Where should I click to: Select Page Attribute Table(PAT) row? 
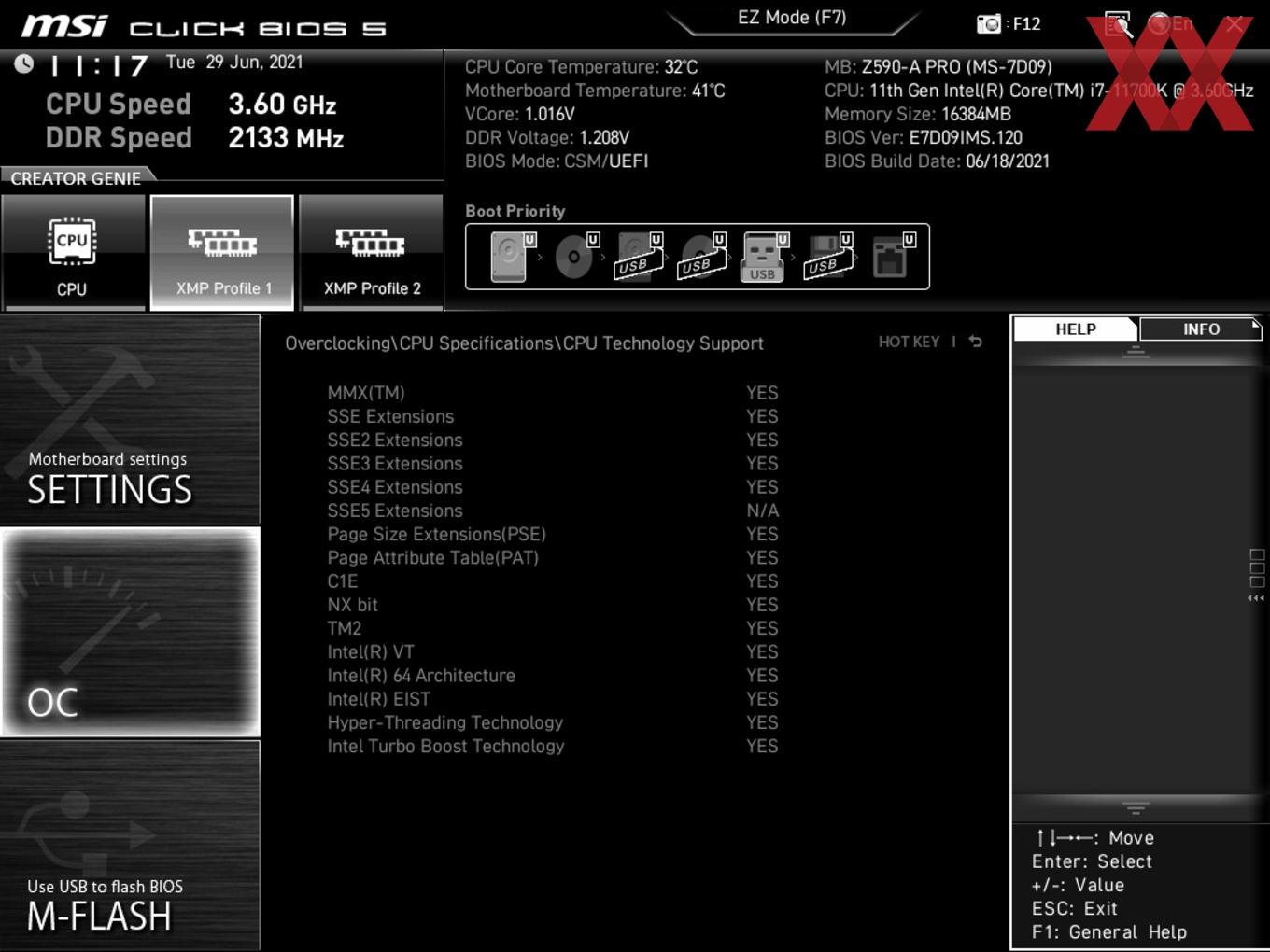(553, 558)
